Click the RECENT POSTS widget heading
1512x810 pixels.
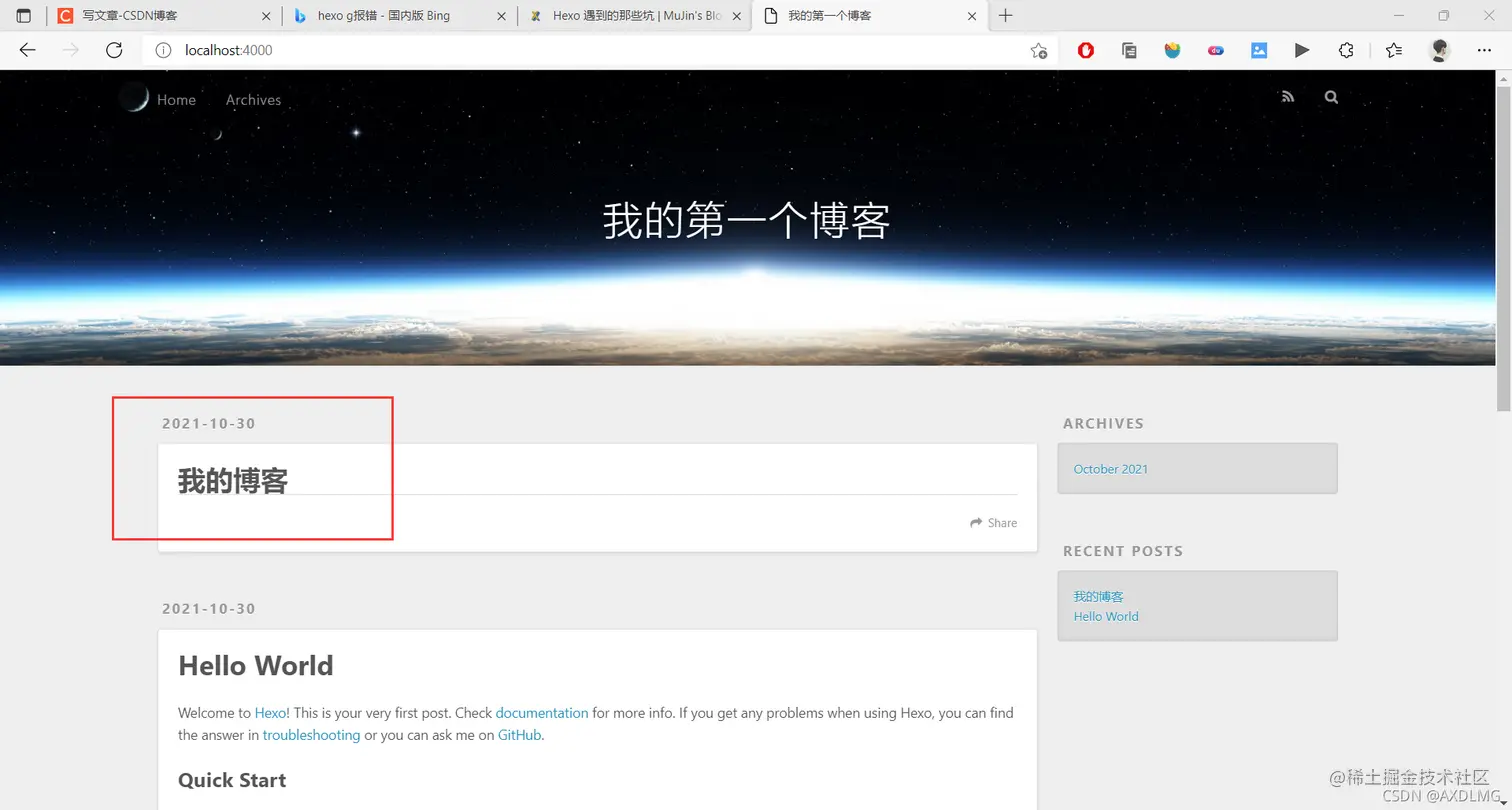[x=1123, y=551]
